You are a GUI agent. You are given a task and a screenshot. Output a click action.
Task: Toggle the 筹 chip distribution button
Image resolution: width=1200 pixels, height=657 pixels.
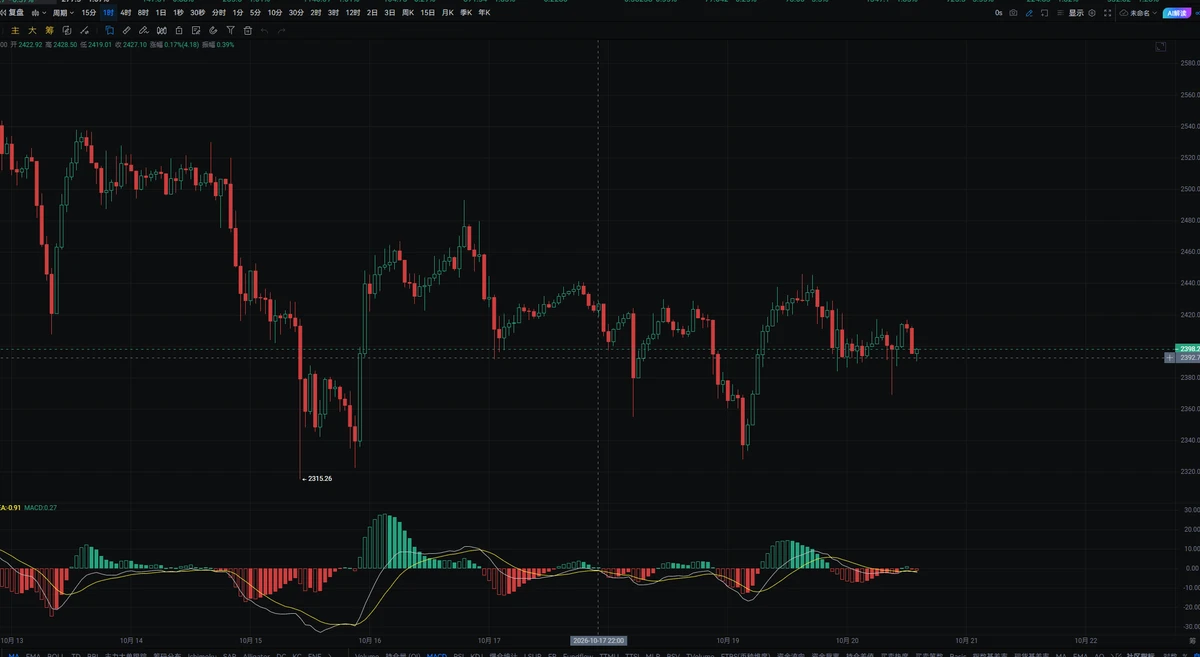tap(50, 31)
